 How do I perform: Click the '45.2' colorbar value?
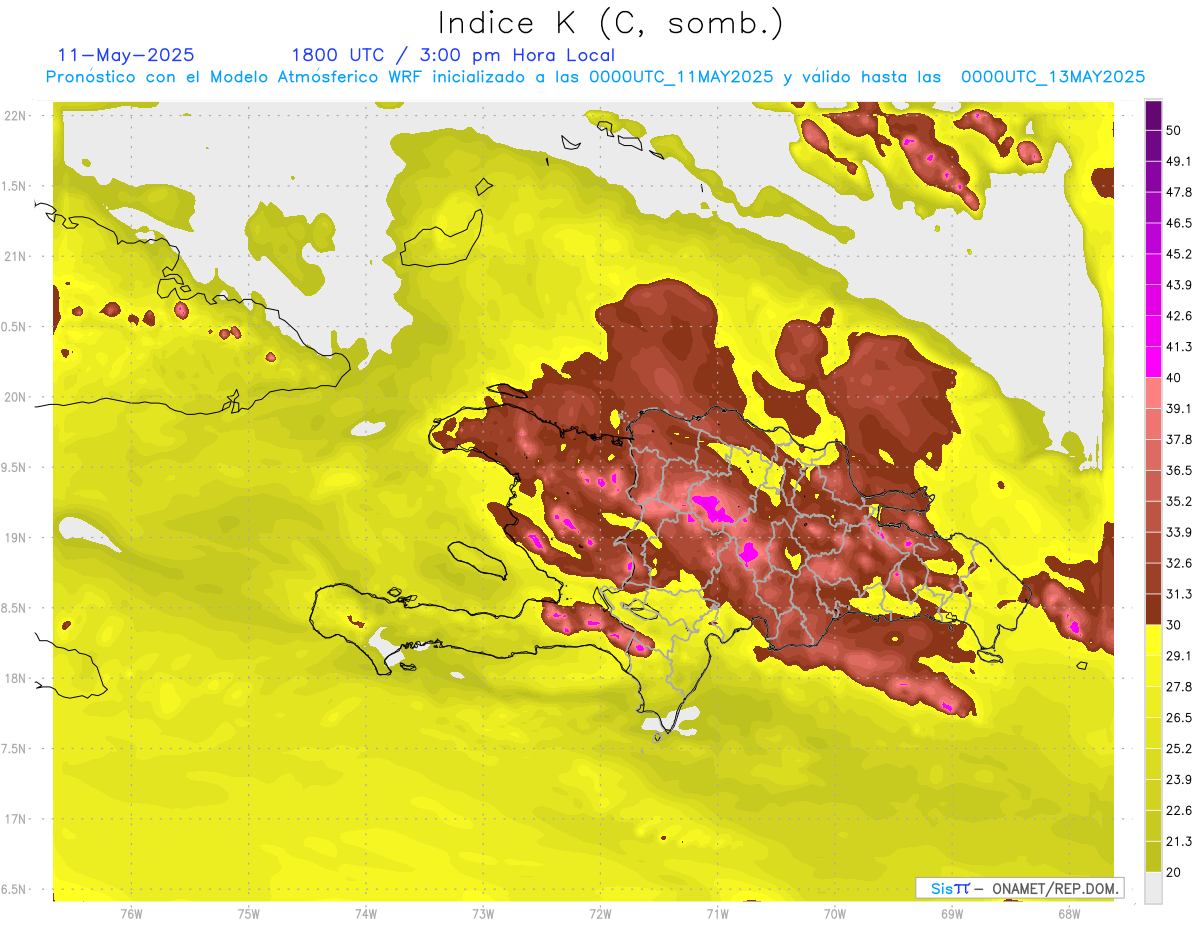coord(1179,254)
